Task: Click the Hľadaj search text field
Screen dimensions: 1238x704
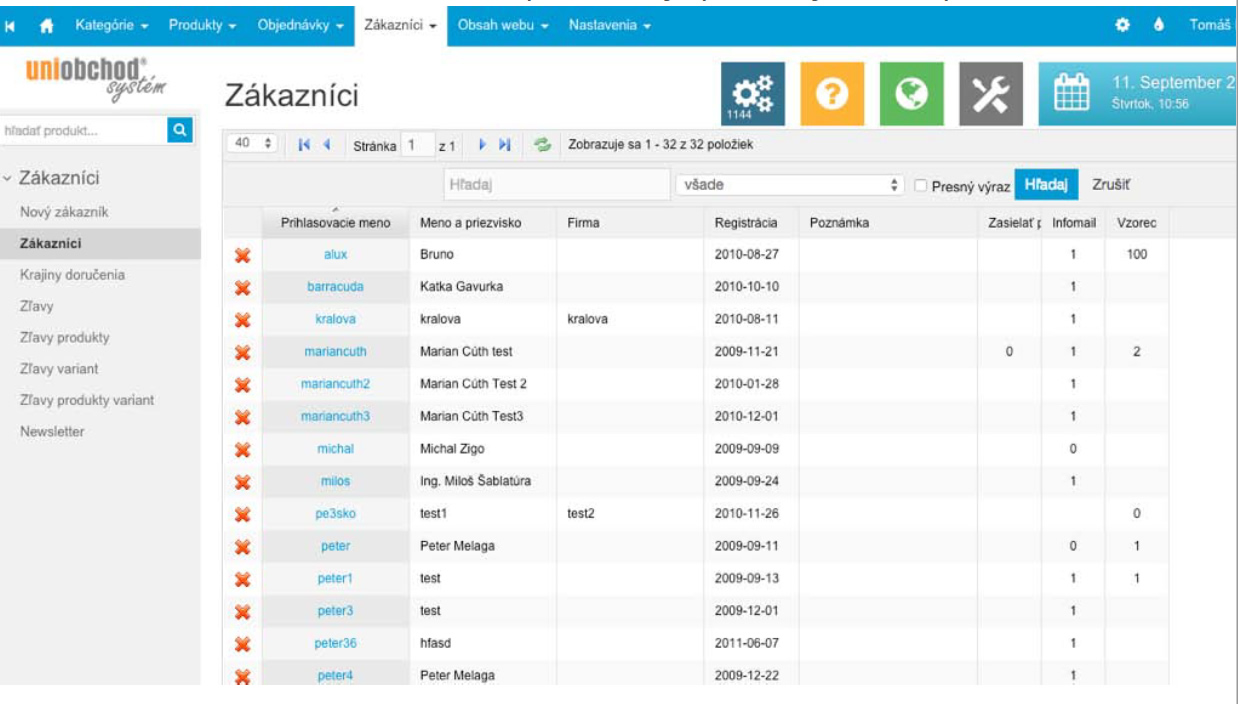Action: coord(555,186)
